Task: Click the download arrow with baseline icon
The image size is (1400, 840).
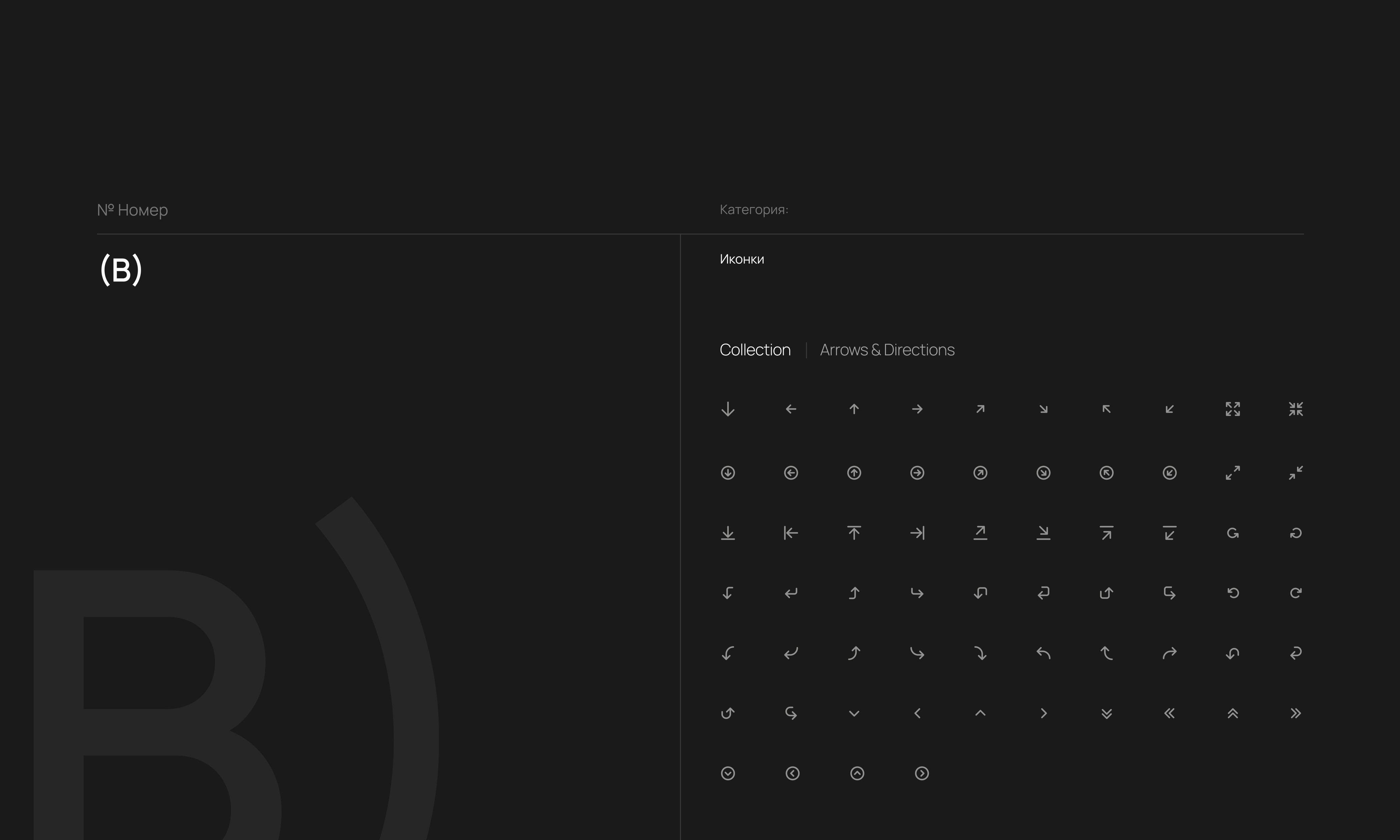Action: pos(728,533)
